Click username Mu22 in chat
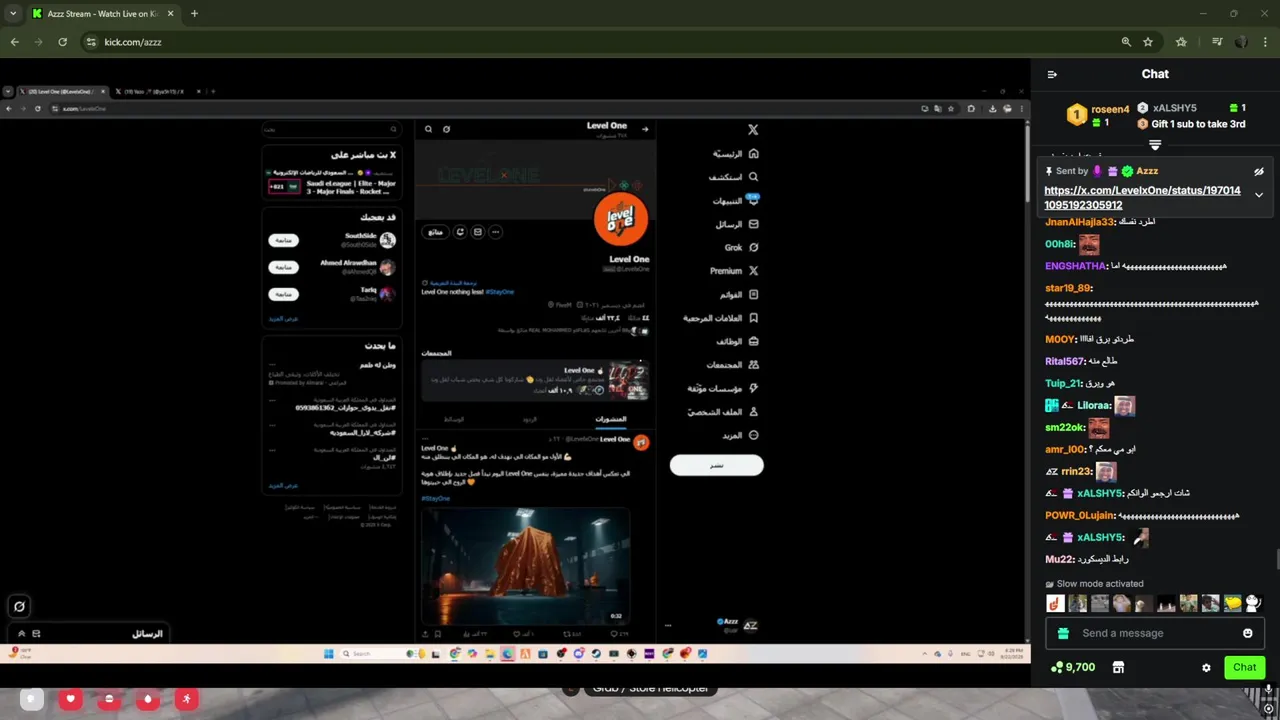This screenshot has height=720, width=1280. coord(1059,559)
